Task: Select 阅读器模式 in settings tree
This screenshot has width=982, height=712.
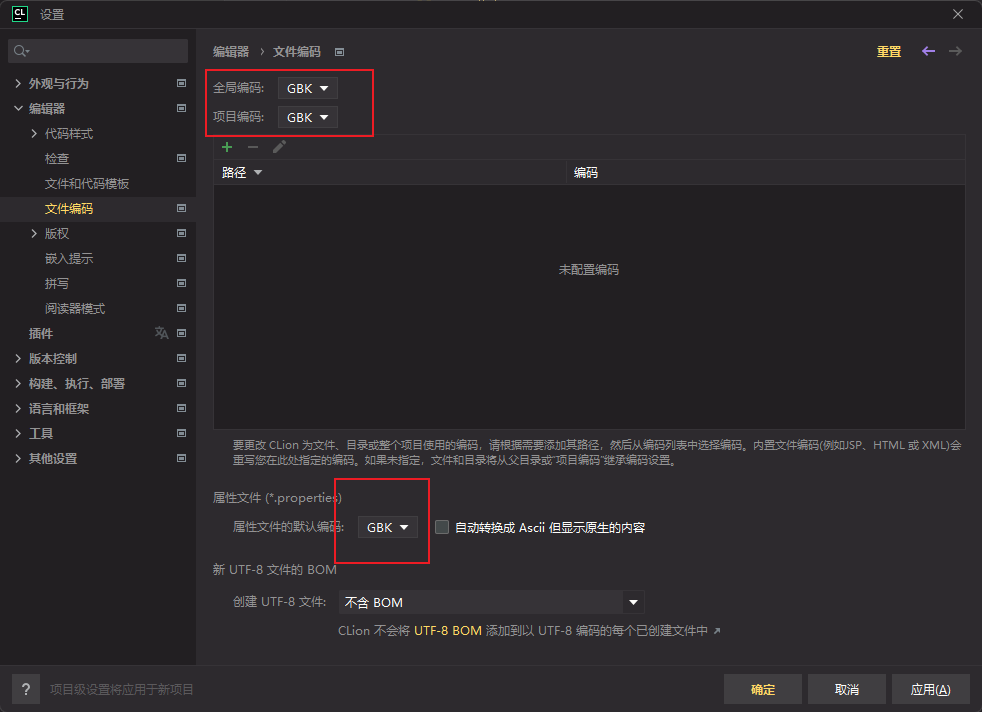Action: pyautogui.click(x=75, y=309)
